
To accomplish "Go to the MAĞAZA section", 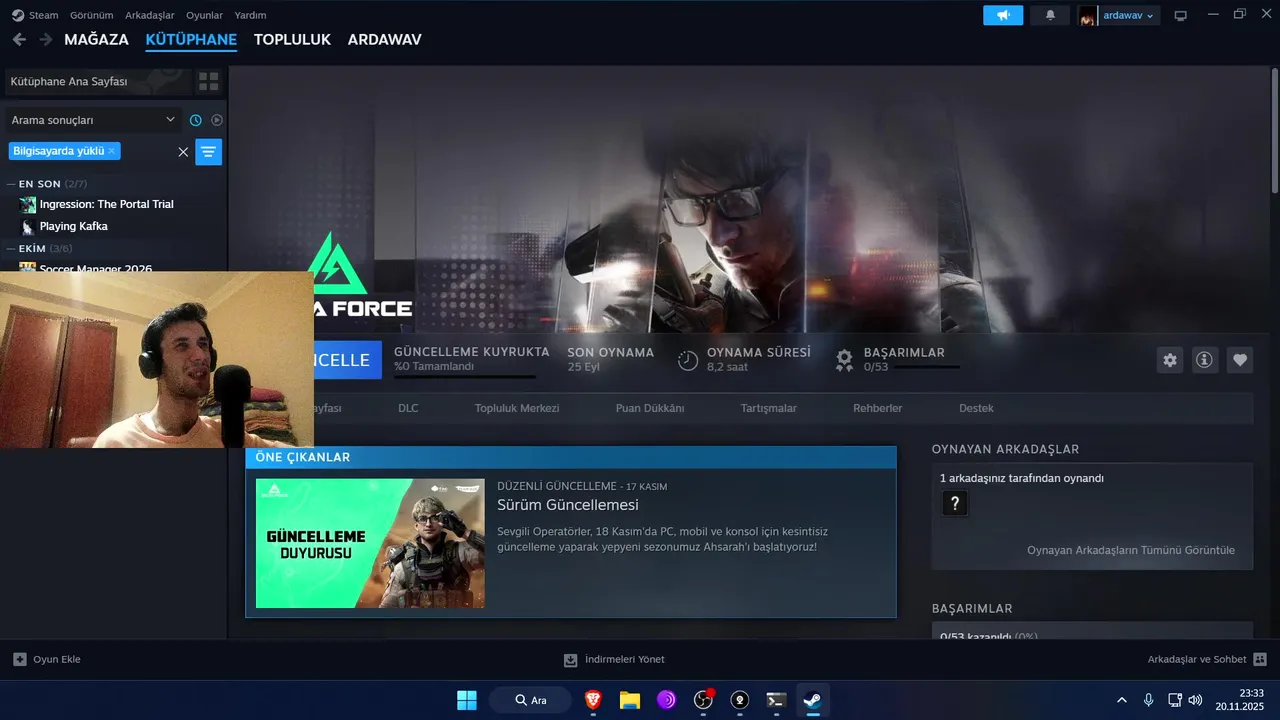I will pos(97,40).
